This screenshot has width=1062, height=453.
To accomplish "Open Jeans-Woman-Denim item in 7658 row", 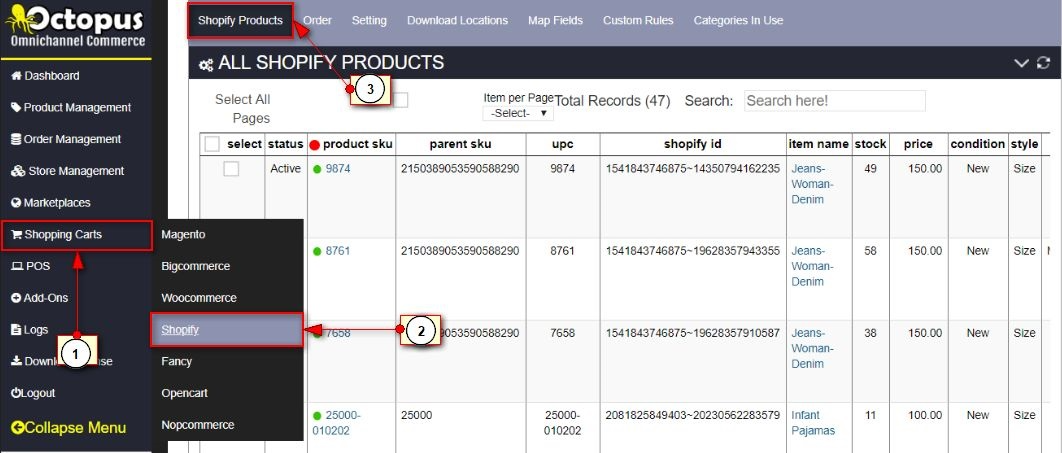I will coord(812,348).
